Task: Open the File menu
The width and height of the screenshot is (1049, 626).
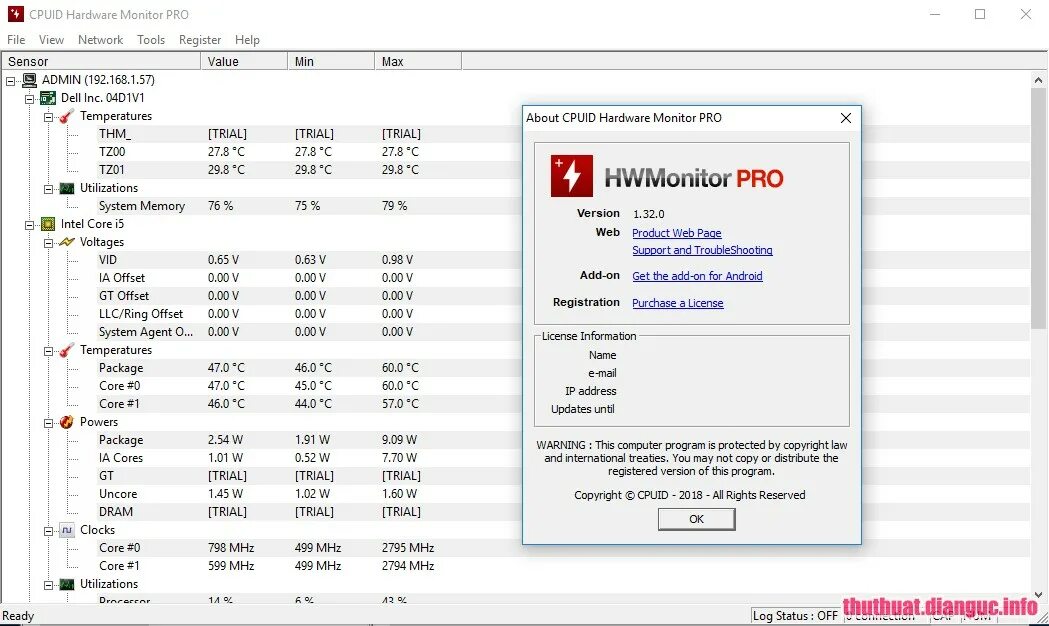Action: pyautogui.click(x=16, y=40)
